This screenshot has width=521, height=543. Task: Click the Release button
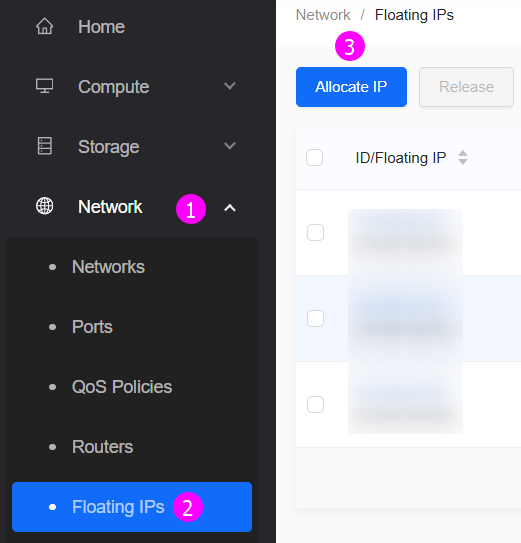pyautogui.click(x=466, y=87)
